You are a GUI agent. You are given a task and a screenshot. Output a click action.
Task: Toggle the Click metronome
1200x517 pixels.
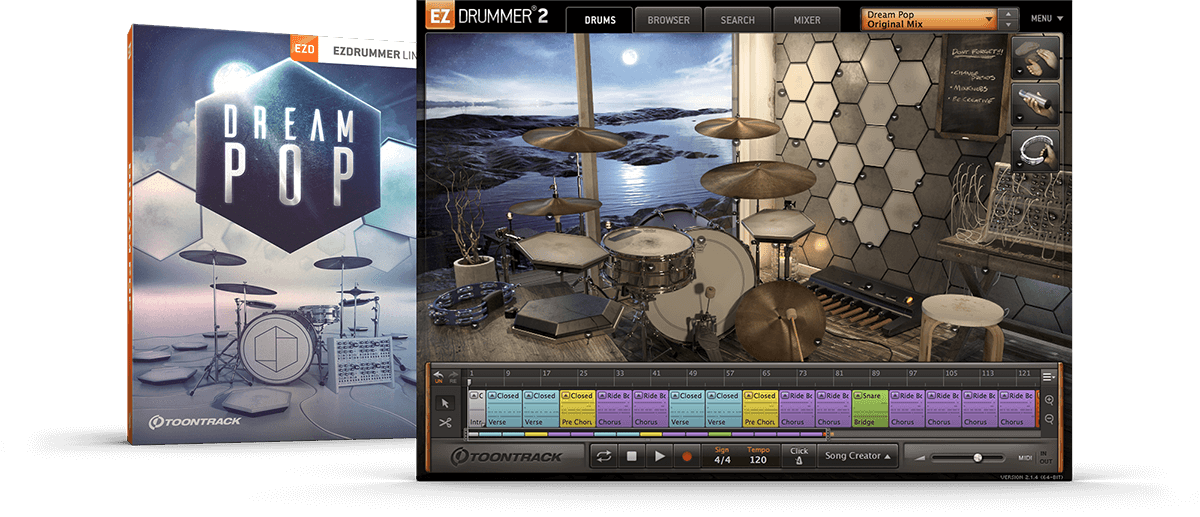point(798,456)
